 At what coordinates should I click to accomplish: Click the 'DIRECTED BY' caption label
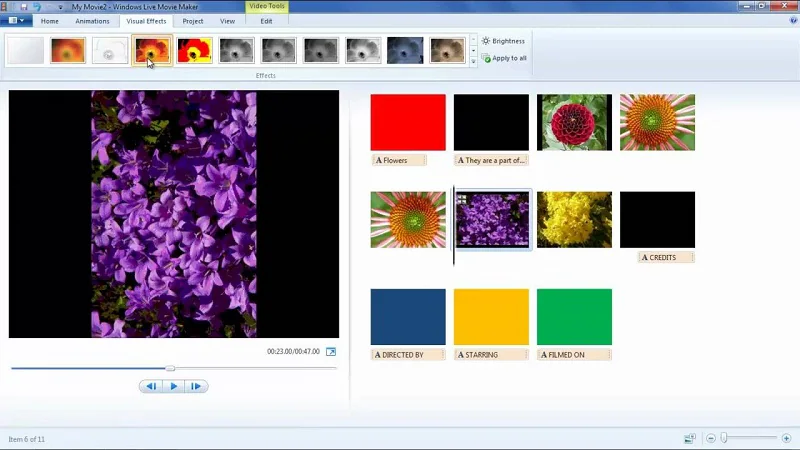pos(408,355)
